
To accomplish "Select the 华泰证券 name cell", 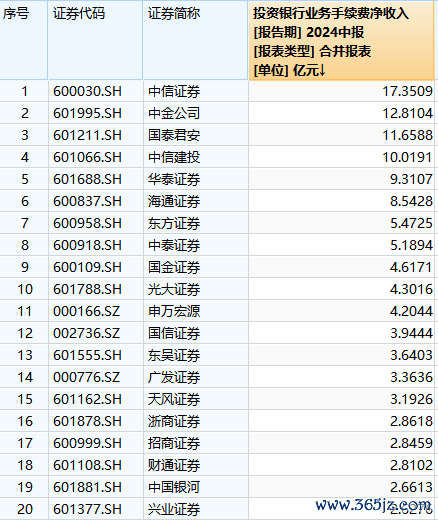I will click(195, 179).
